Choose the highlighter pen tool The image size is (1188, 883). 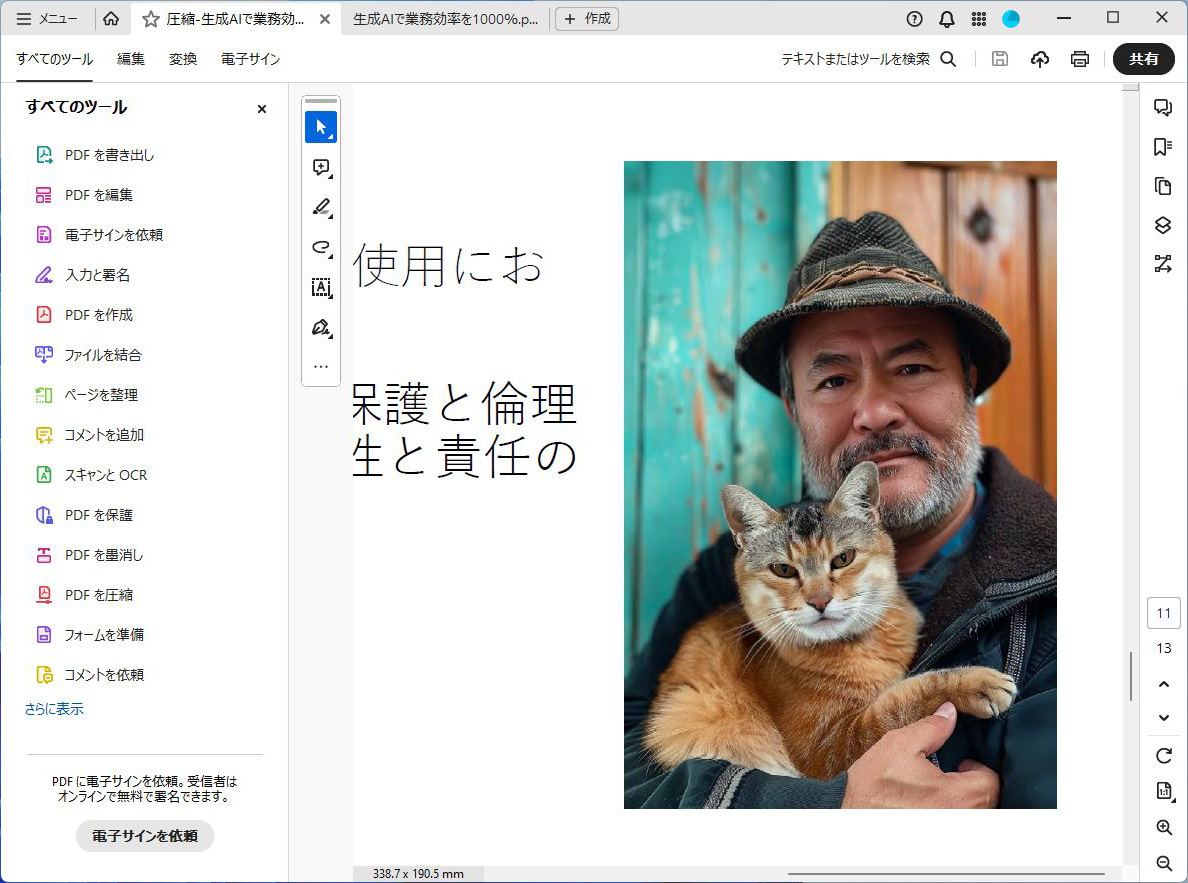321,208
